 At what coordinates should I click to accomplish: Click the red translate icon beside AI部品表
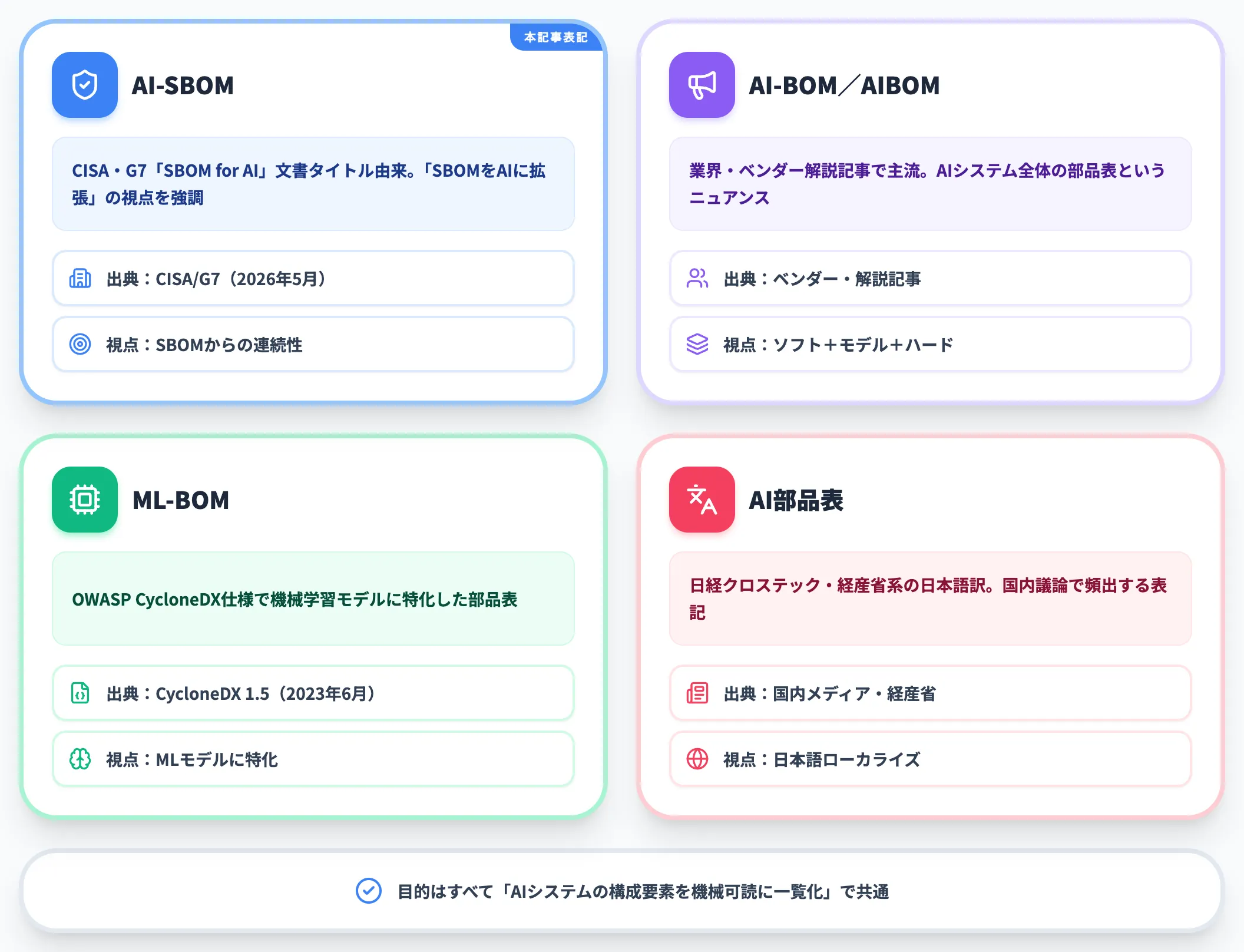(702, 500)
